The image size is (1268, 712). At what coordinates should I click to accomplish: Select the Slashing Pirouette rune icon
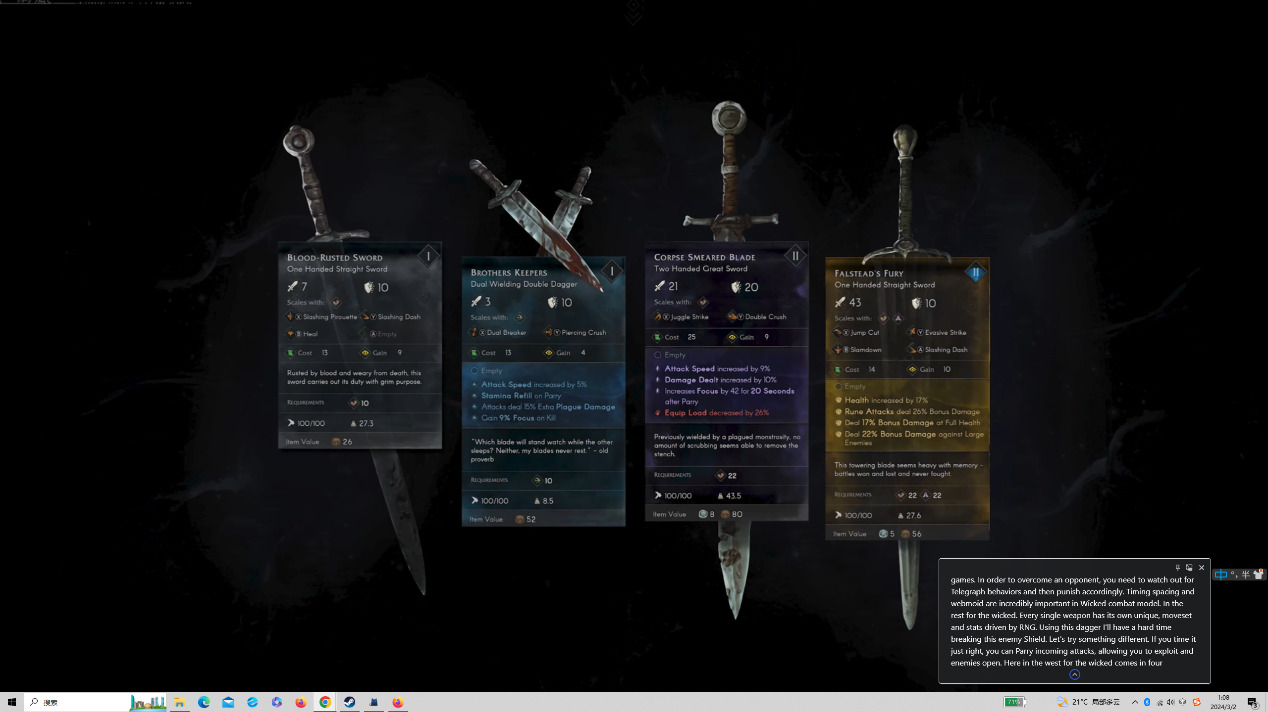click(x=291, y=317)
